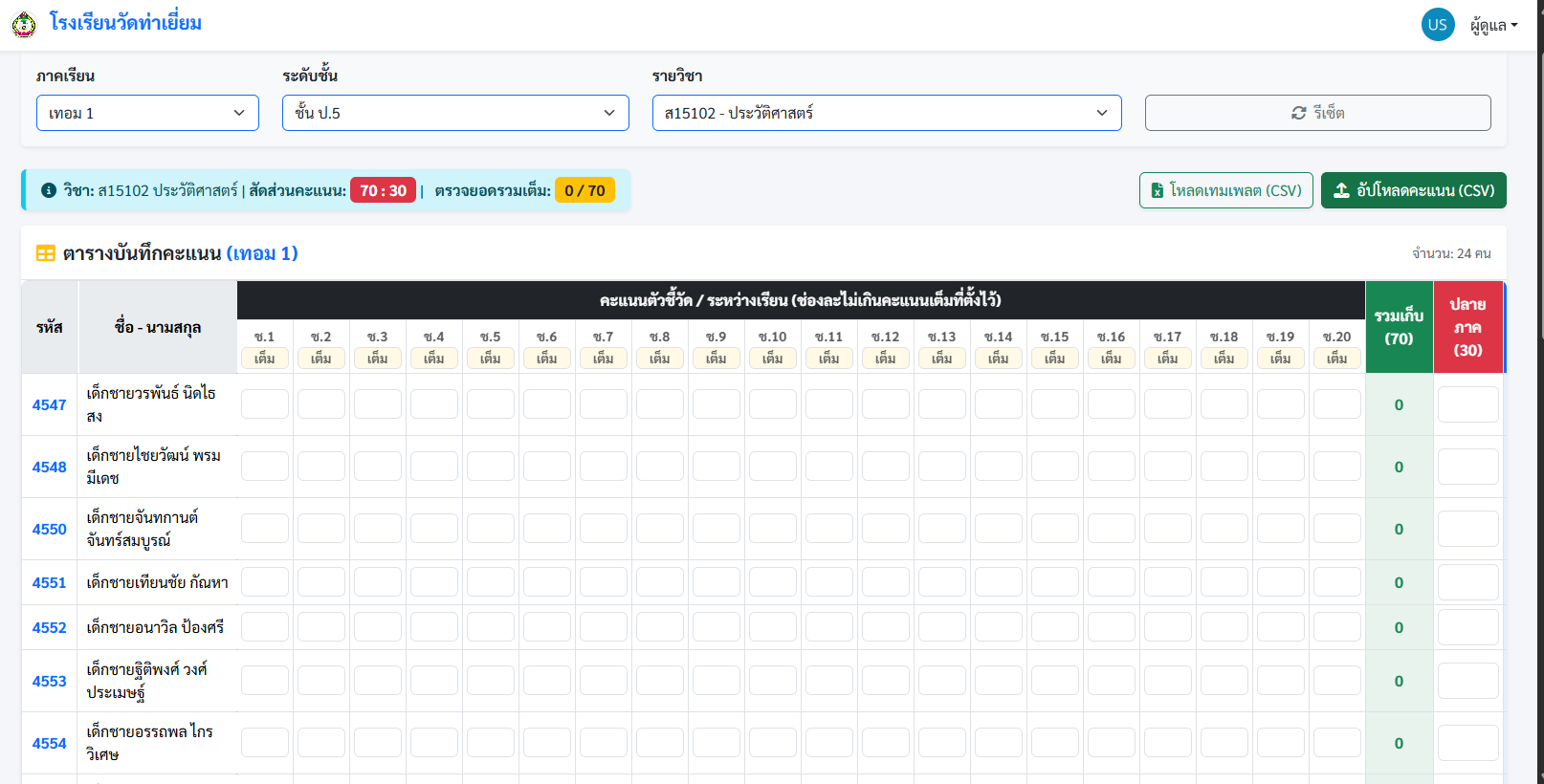Screen dimensions: 1544x784
Task: Click the ข.10 score box for student 4552
Action: [x=773, y=627]
